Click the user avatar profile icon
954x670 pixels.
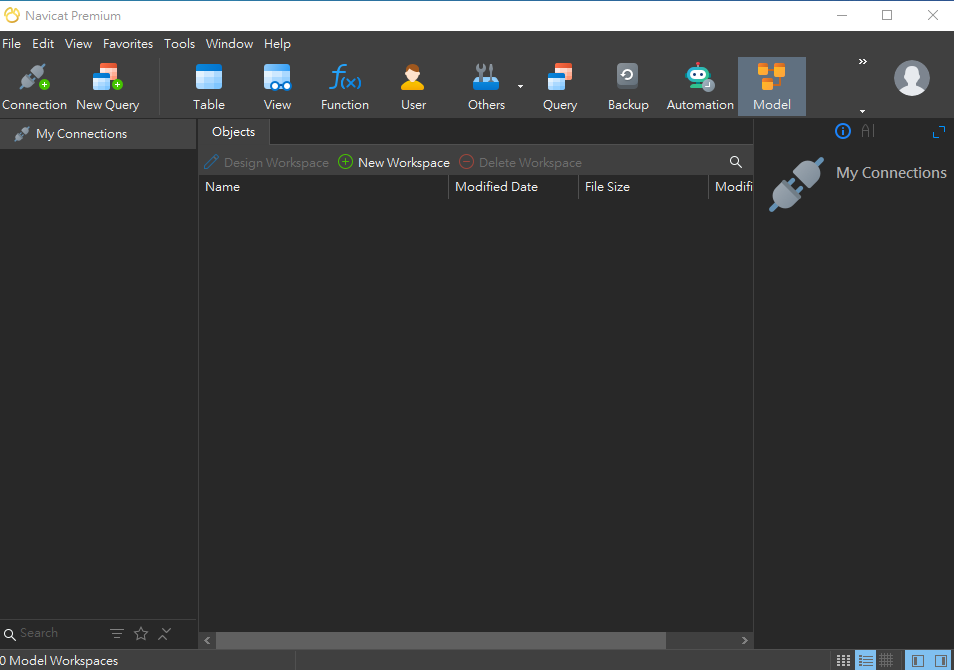tap(911, 78)
